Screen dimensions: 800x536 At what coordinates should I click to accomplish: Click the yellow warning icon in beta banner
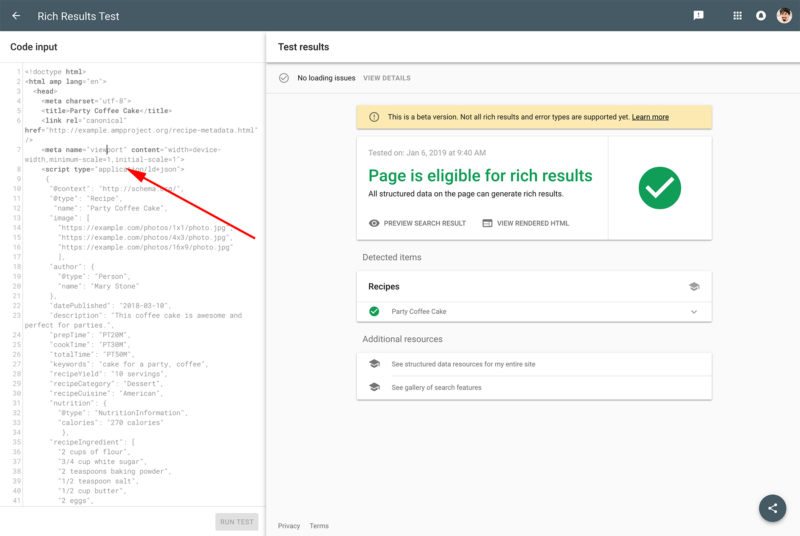click(x=374, y=117)
